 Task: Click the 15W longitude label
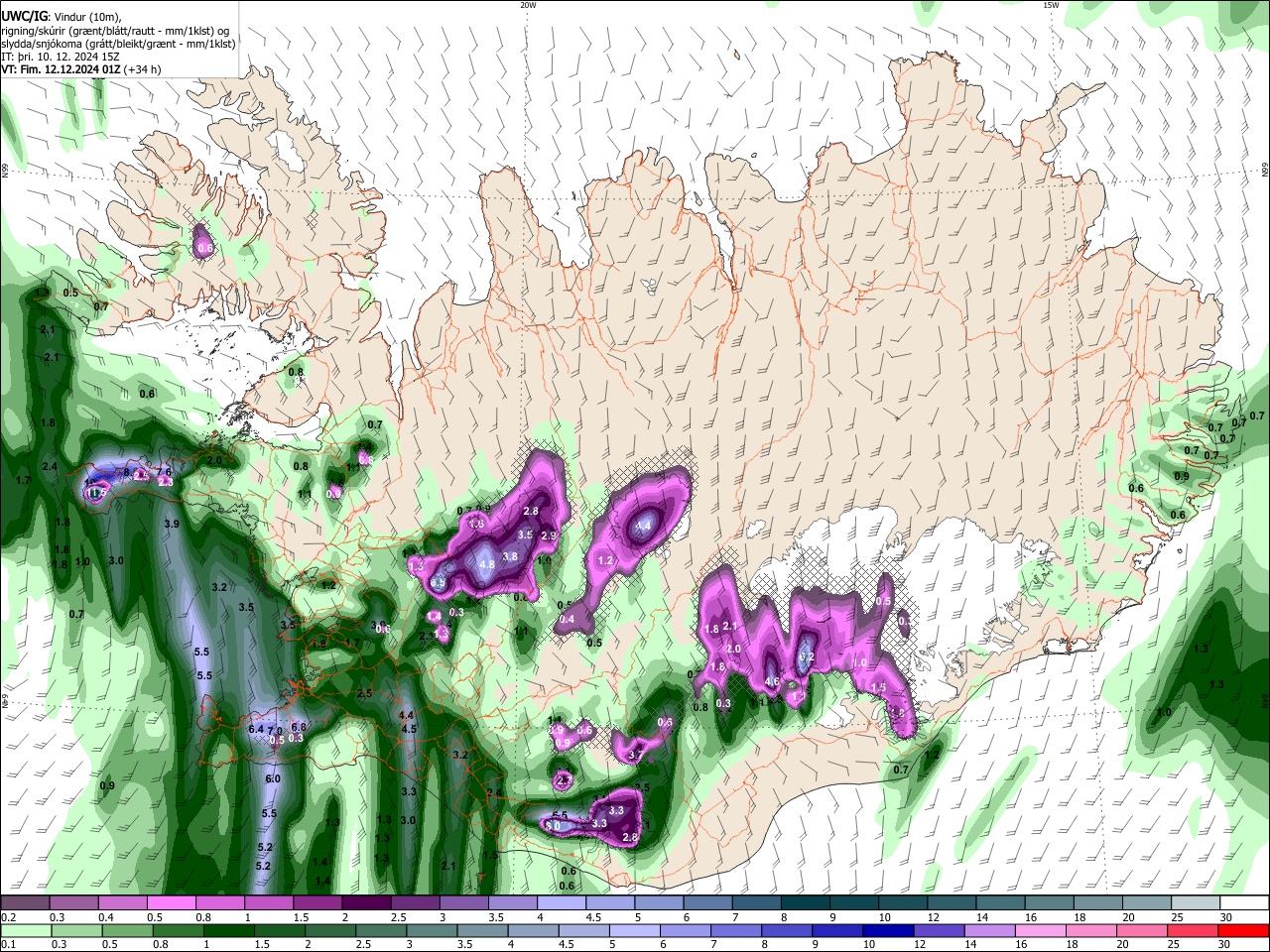click(1051, 5)
